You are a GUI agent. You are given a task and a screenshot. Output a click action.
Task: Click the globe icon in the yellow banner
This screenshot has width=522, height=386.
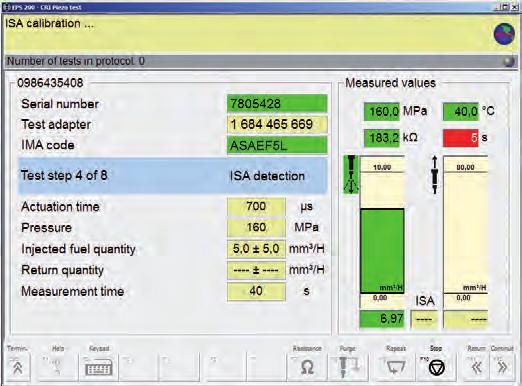[504, 34]
